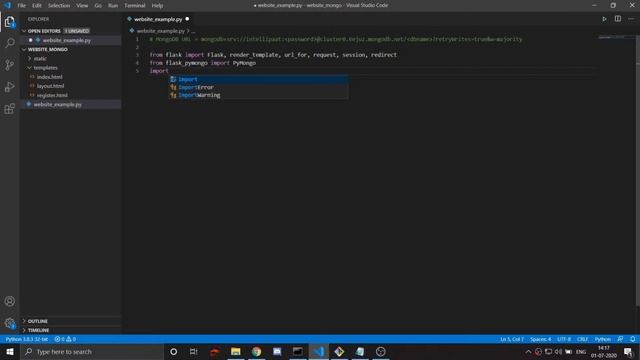
Task: Split the editor to the right
Action: coord(618,19)
